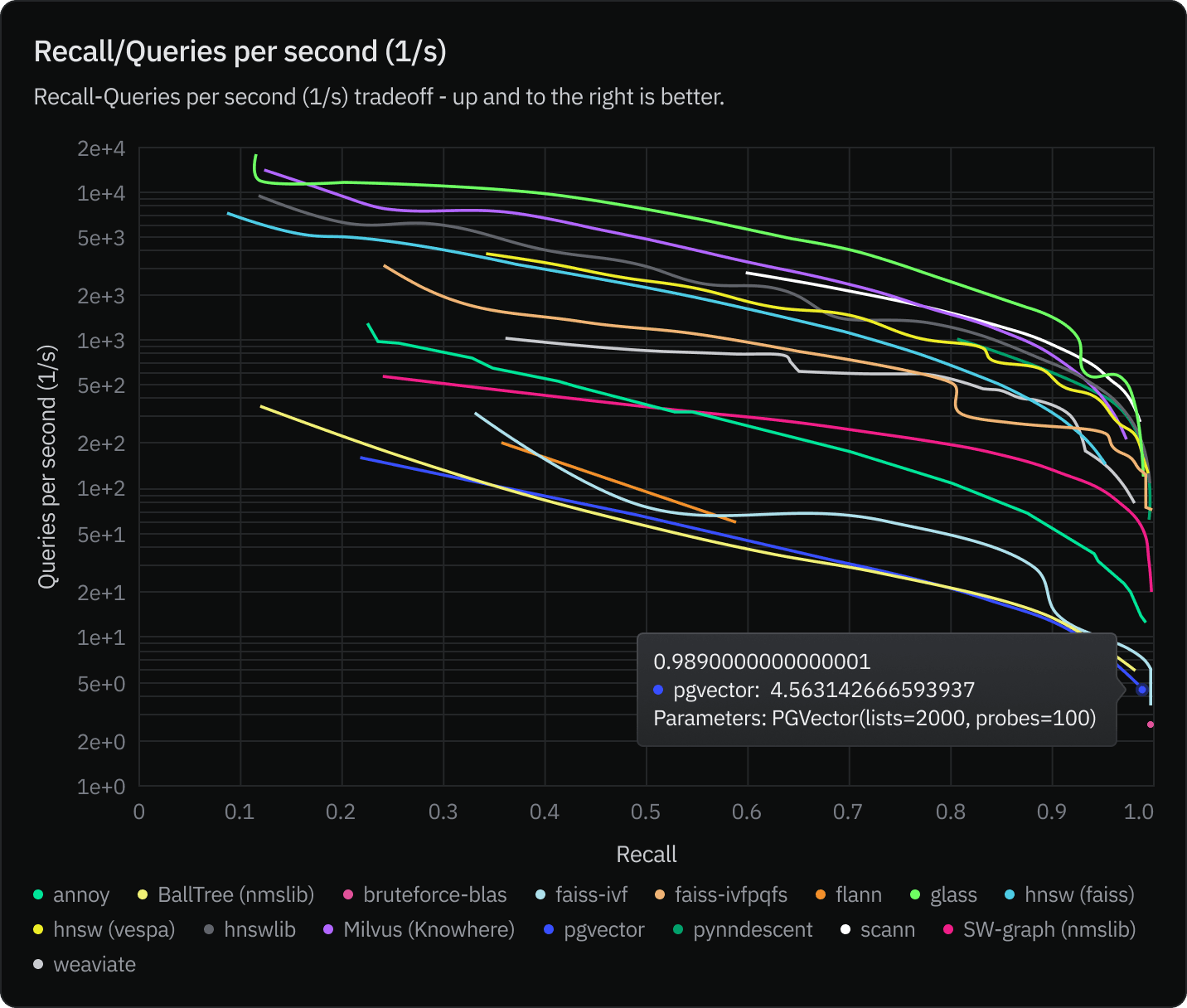
Task: Toggle the annoy legend entry
Action: 71,895
